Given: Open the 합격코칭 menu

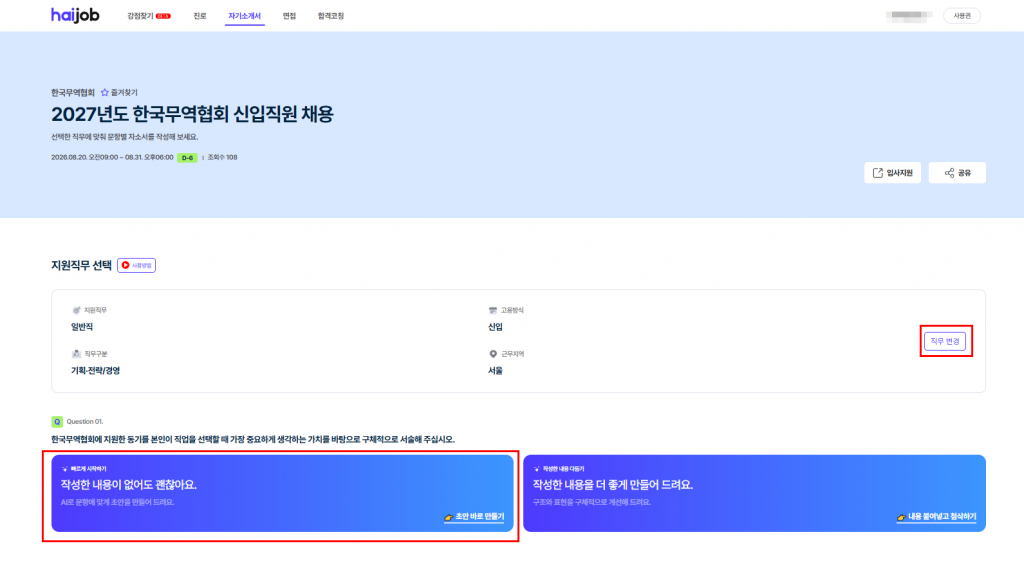Looking at the screenshot, I should pos(330,16).
